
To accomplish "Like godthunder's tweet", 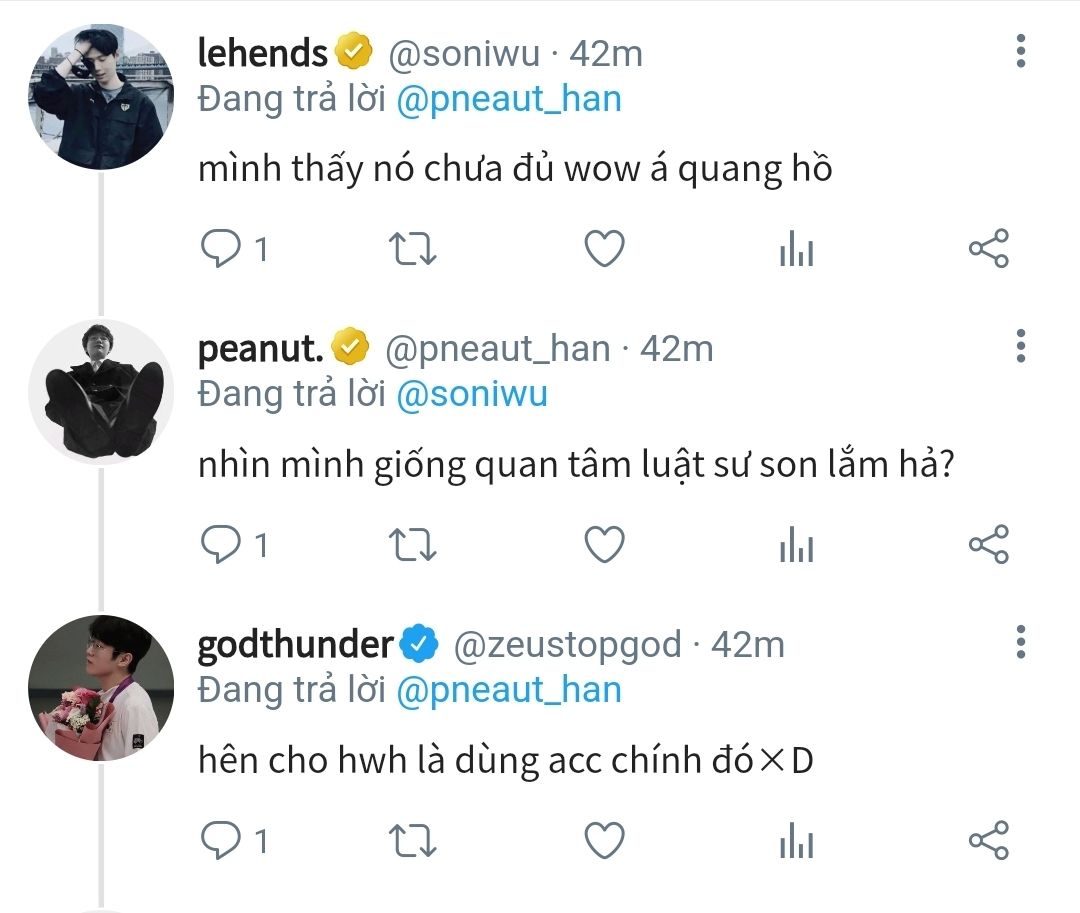I will (x=604, y=842).
